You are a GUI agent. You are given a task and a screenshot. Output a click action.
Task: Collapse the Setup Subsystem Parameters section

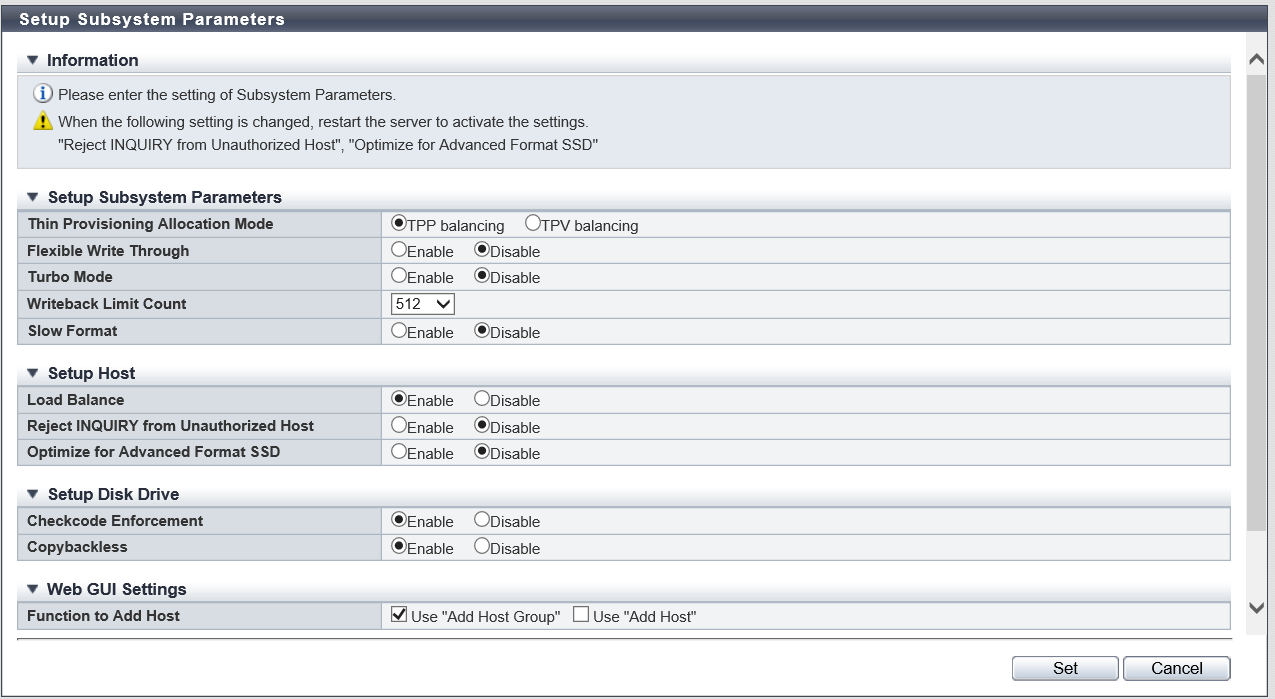32,197
